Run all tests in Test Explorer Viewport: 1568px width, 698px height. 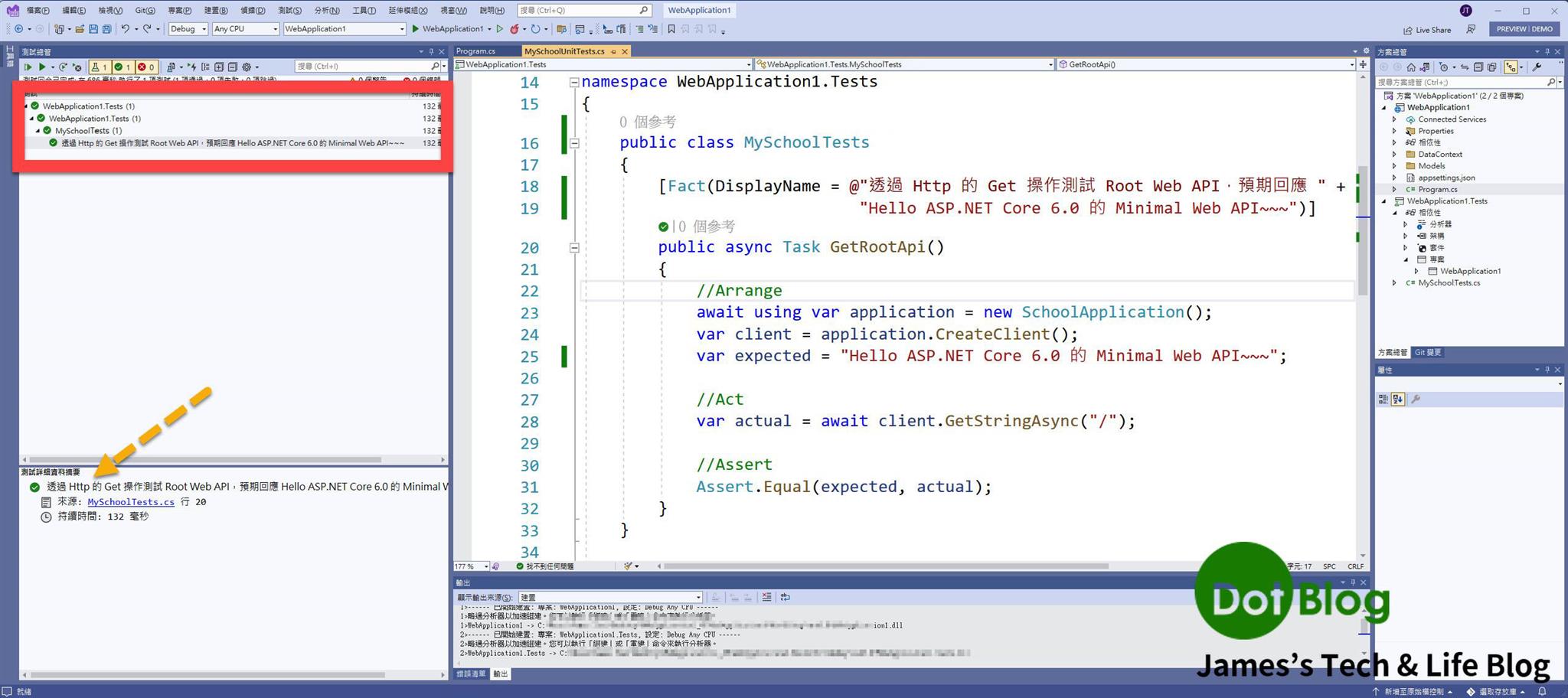click(28, 67)
